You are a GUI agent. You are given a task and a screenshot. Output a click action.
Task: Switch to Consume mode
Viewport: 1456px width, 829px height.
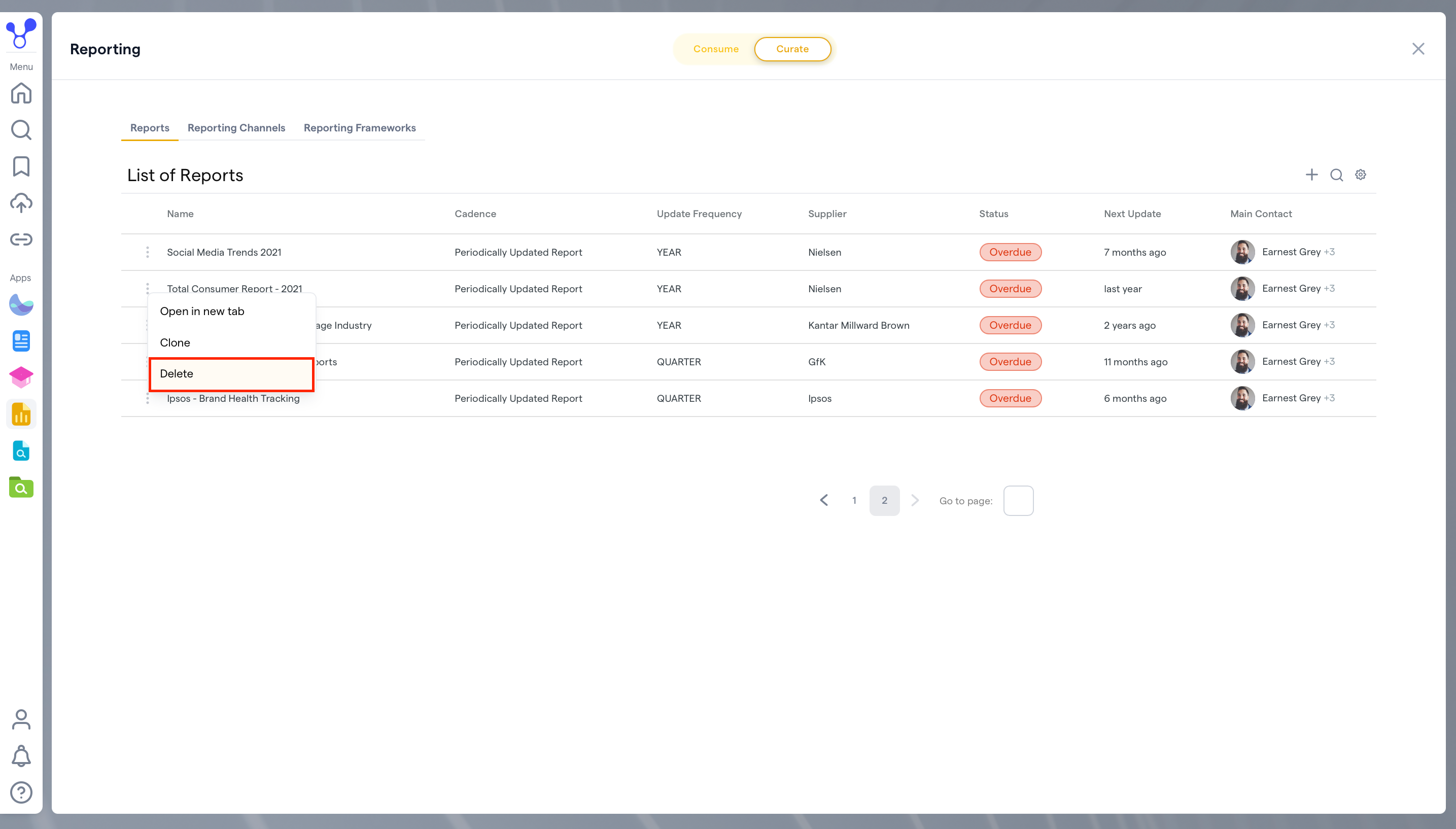(715, 49)
